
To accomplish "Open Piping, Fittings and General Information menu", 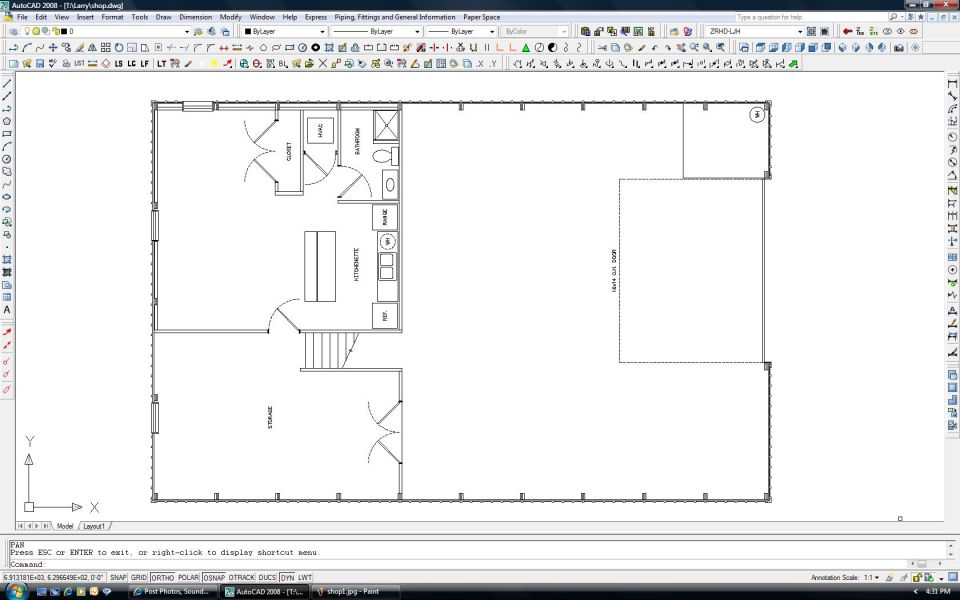I will click(x=395, y=17).
